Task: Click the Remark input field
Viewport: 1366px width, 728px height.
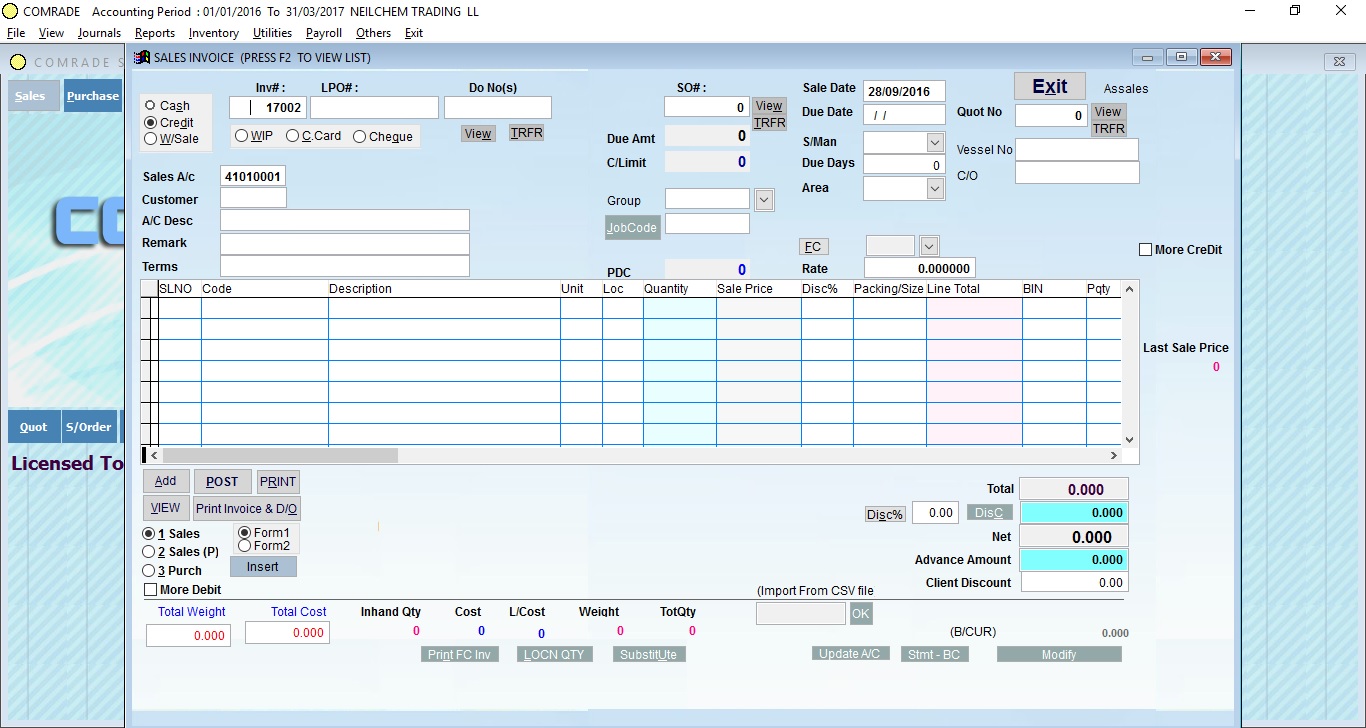Action: pos(345,244)
